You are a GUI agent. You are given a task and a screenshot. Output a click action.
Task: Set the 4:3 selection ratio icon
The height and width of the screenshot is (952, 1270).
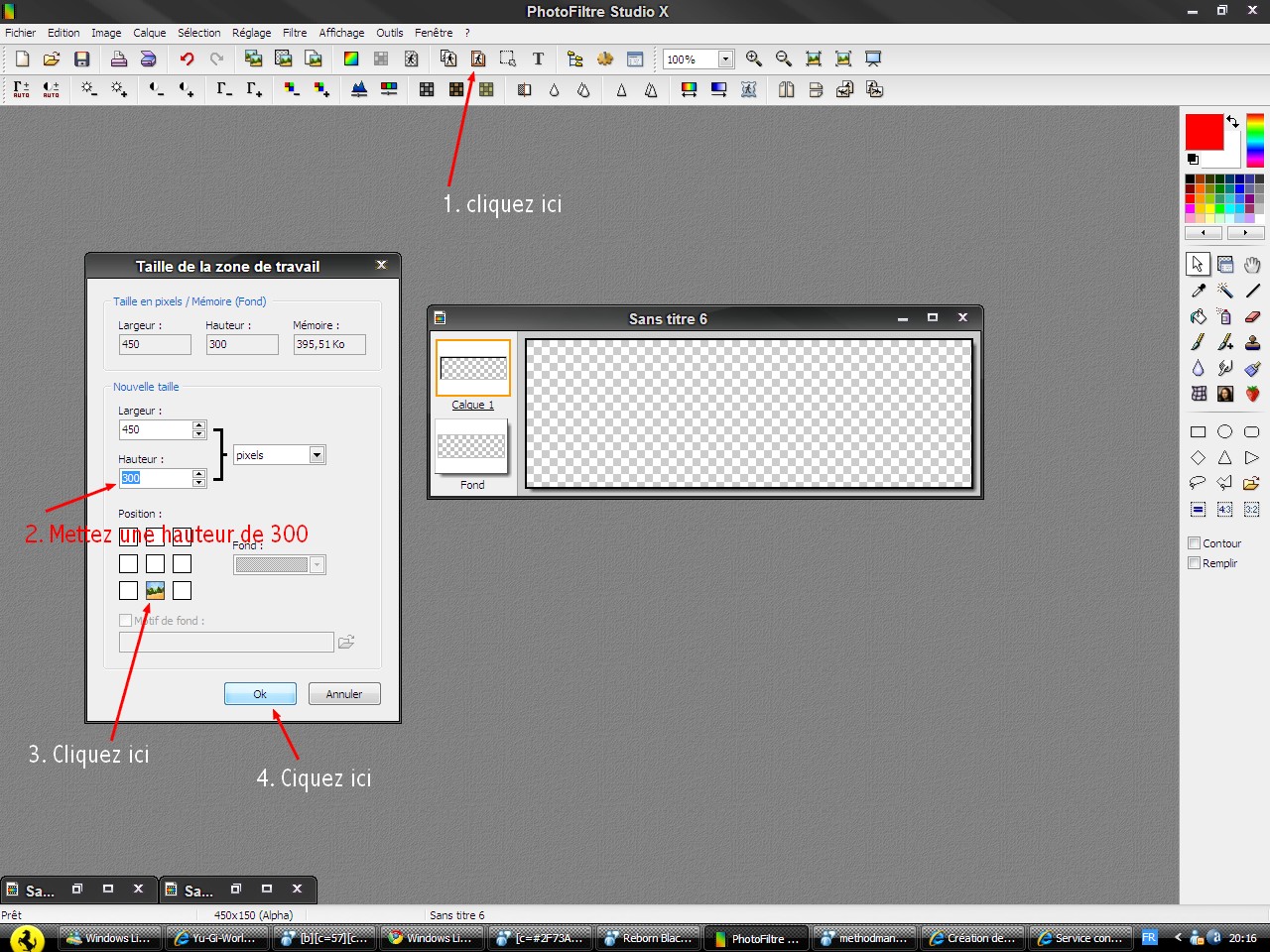(x=1225, y=509)
